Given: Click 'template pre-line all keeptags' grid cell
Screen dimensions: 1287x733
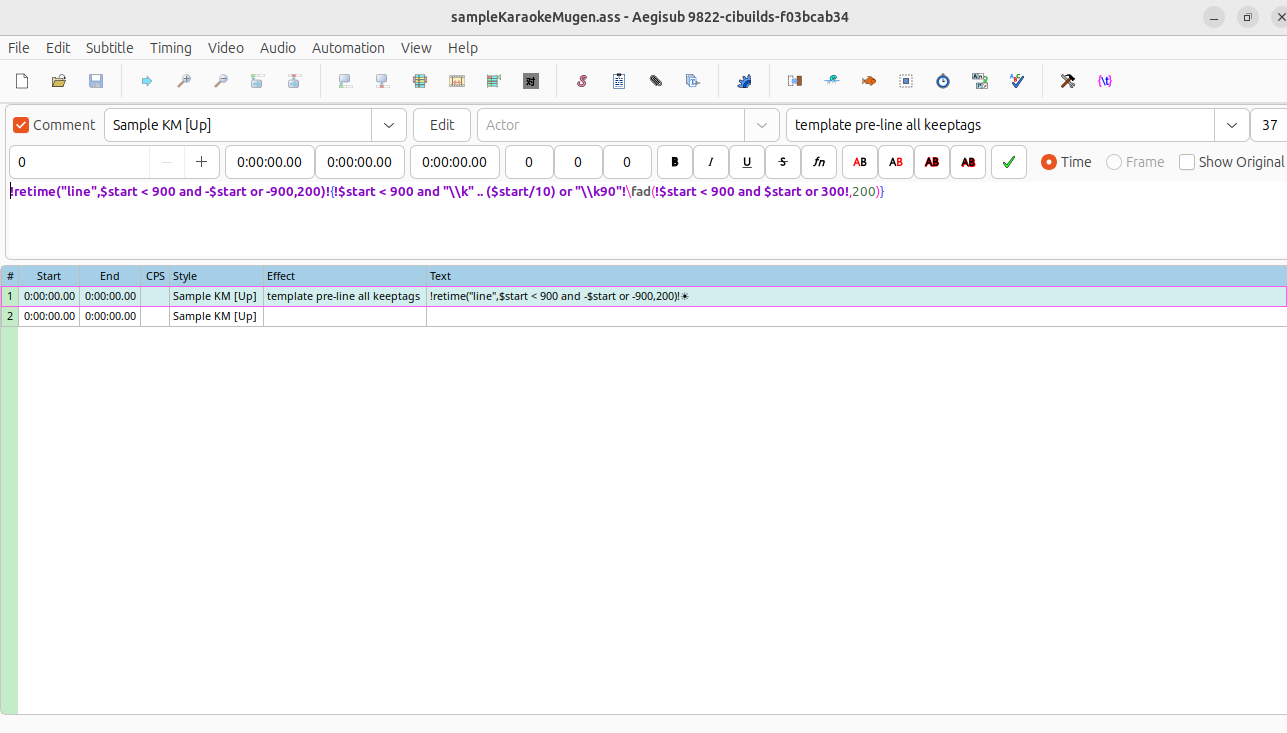Looking at the screenshot, I should (344, 296).
